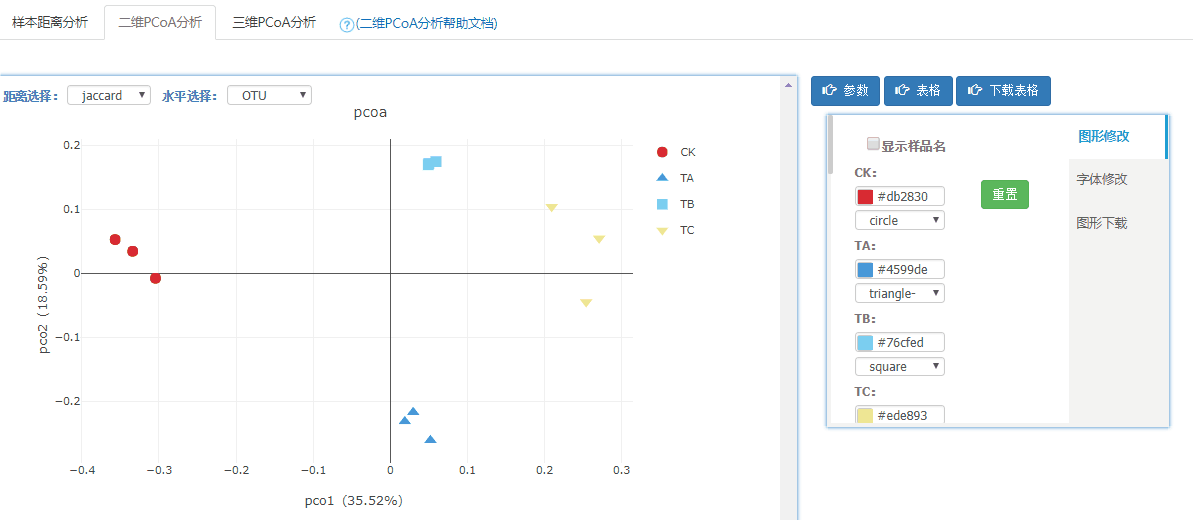Click the #db2830 color input field
Viewport: 1193px width, 520px height.
(x=900, y=196)
